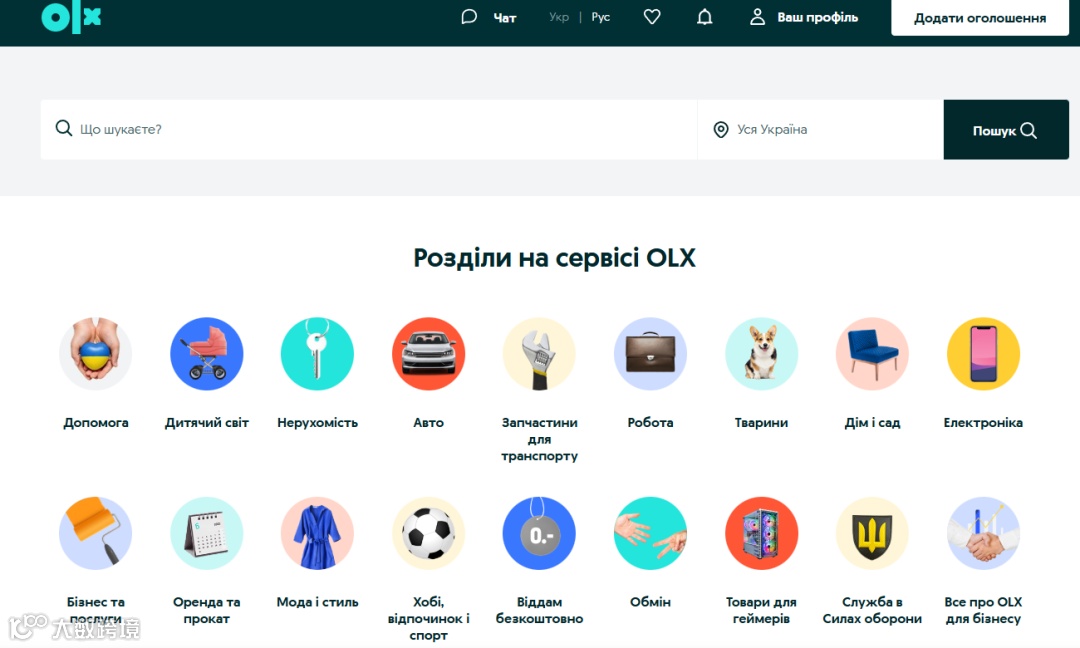Click the Робота label
The width and height of the screenshot is (1080, 648).
pos(650,423)
